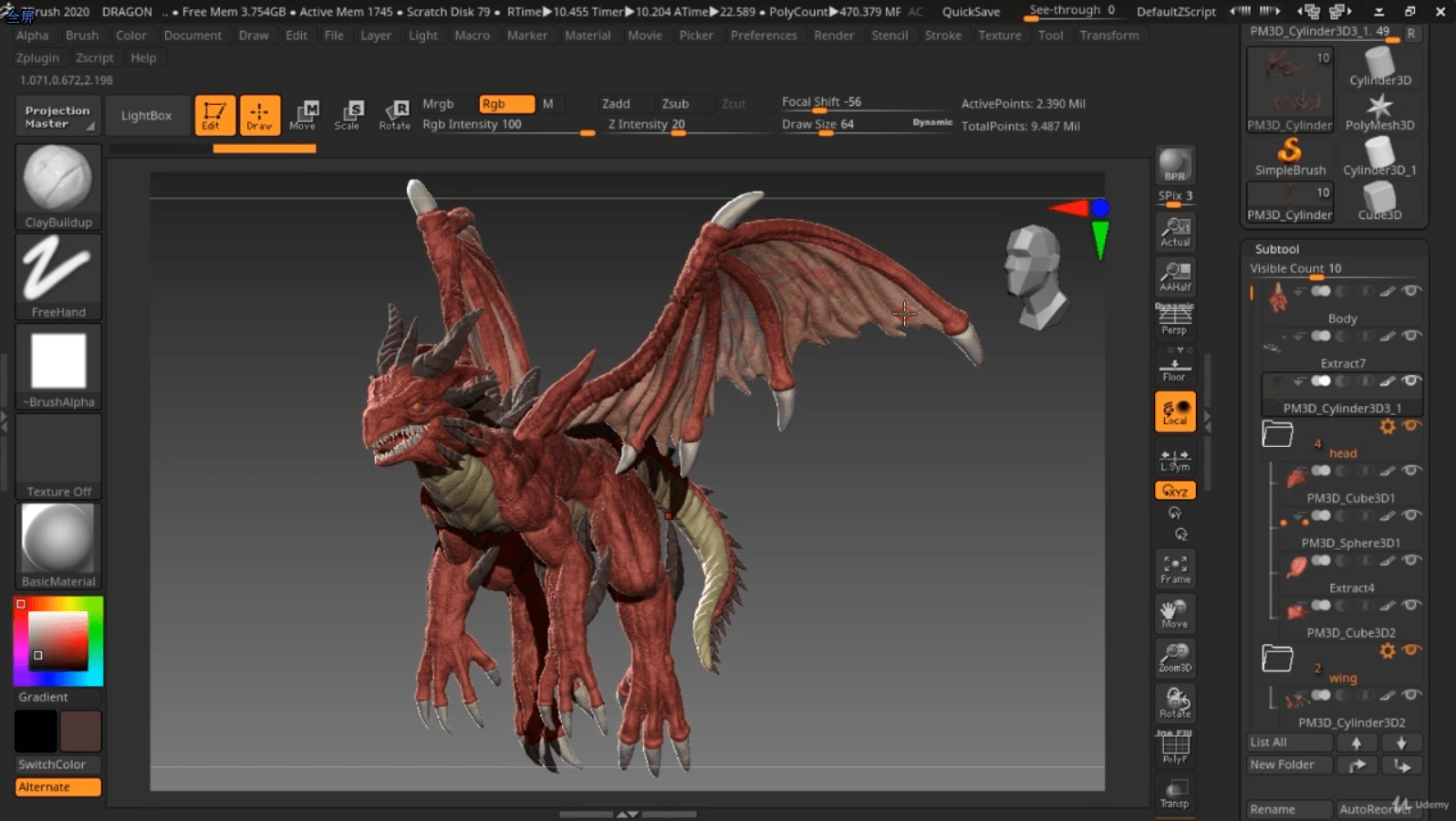
Task: Select the Rotate gizmo button in top shelf
Action: pos(394,115)
